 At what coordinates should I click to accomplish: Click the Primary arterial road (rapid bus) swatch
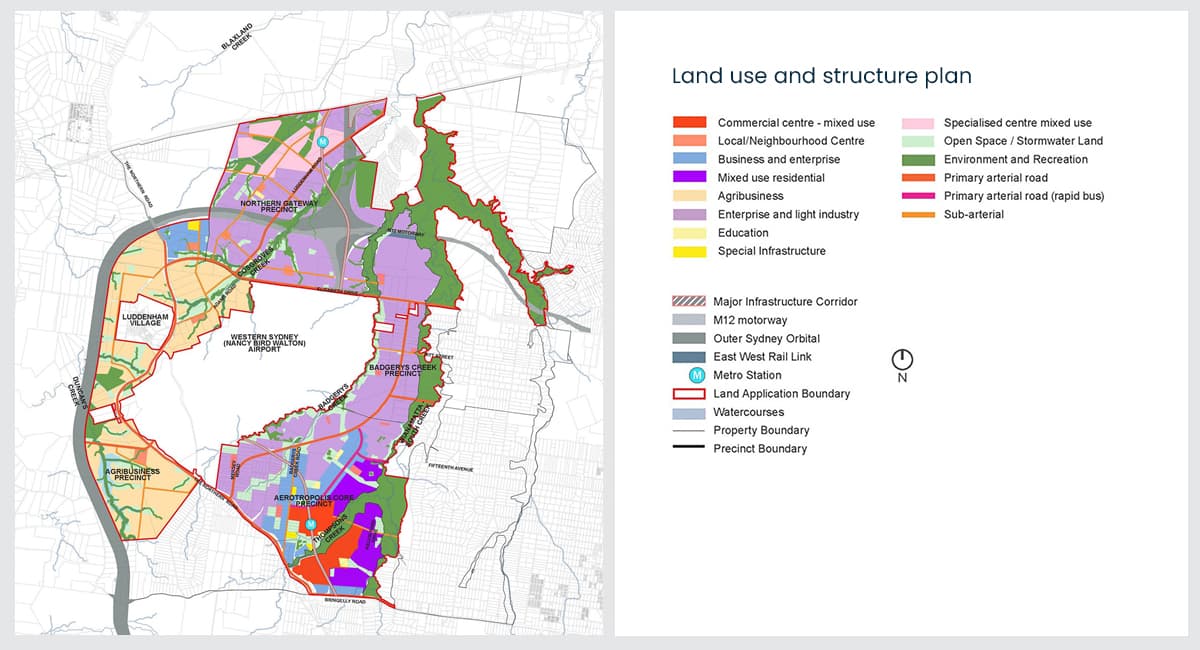917,196
